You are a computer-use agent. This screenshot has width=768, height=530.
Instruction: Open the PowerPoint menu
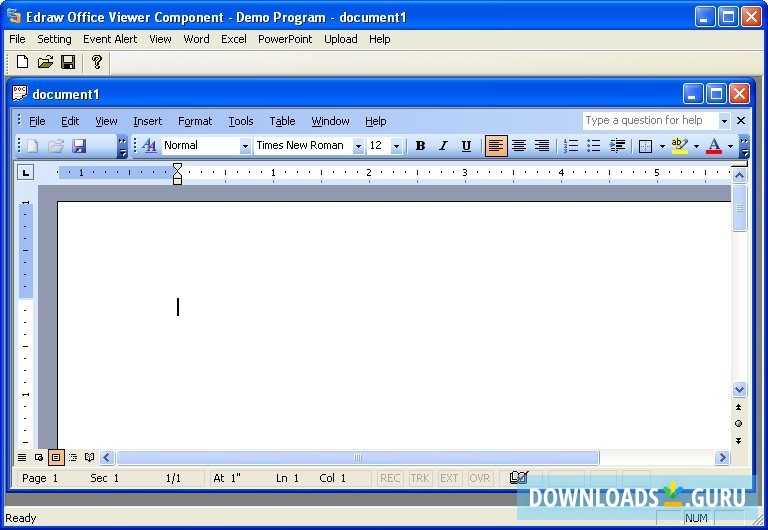pos(285,39)
